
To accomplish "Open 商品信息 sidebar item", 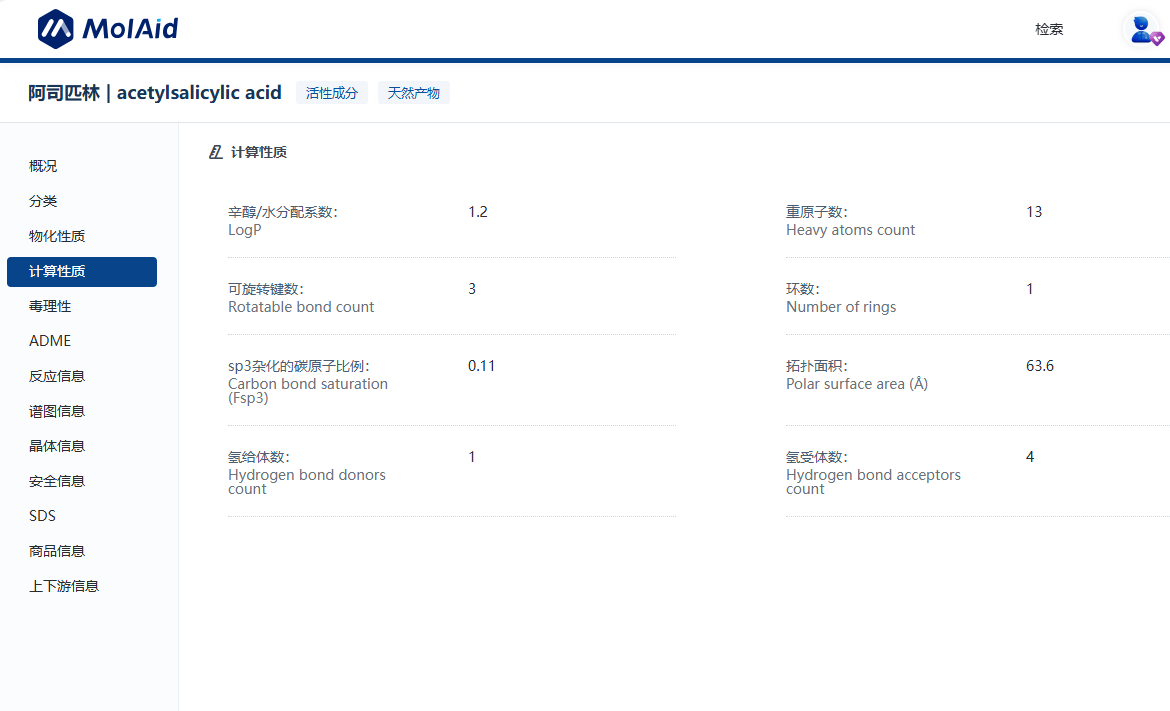I will coord(57,551).
